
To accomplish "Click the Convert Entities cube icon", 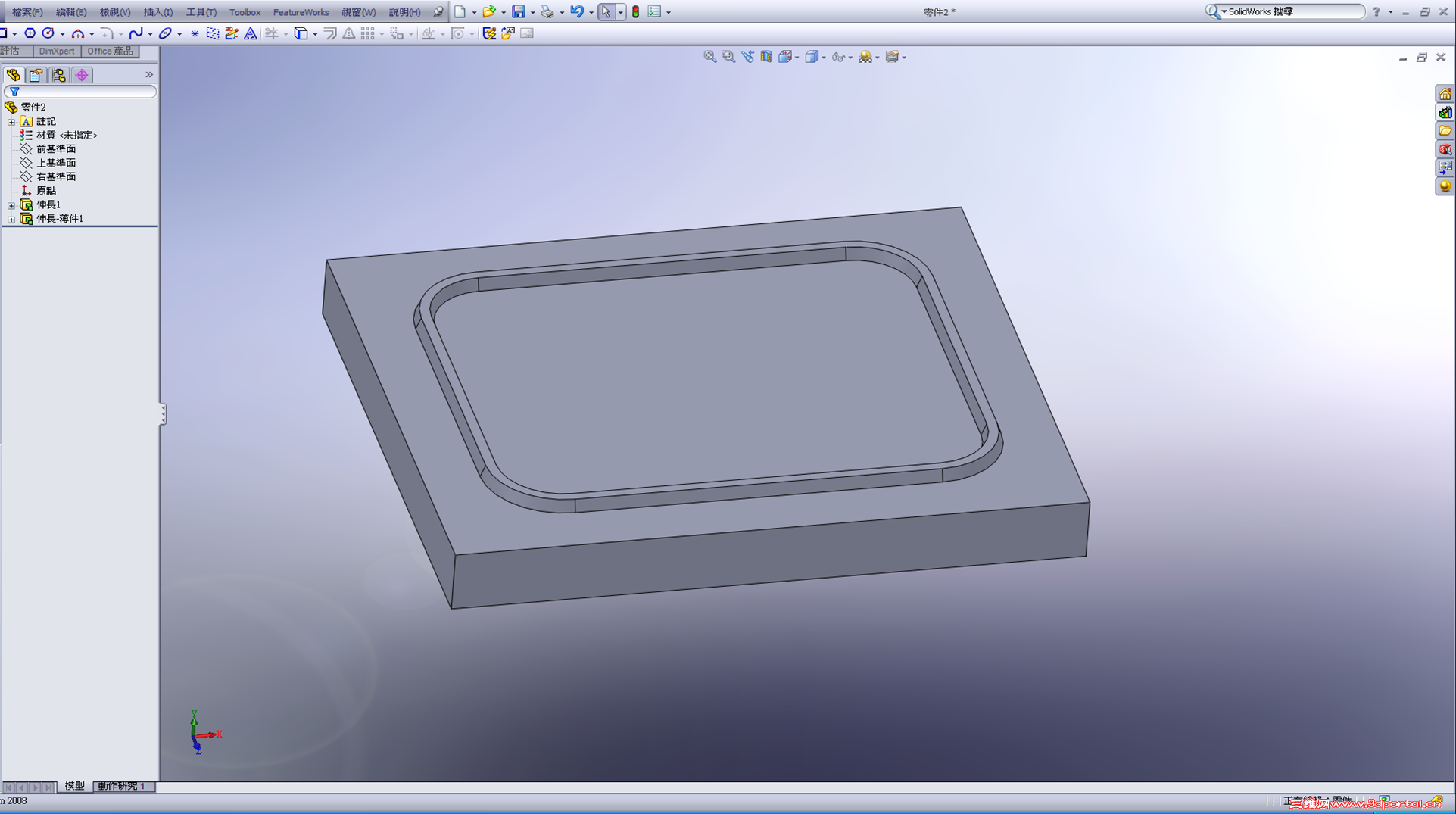I will coord(301,33).
